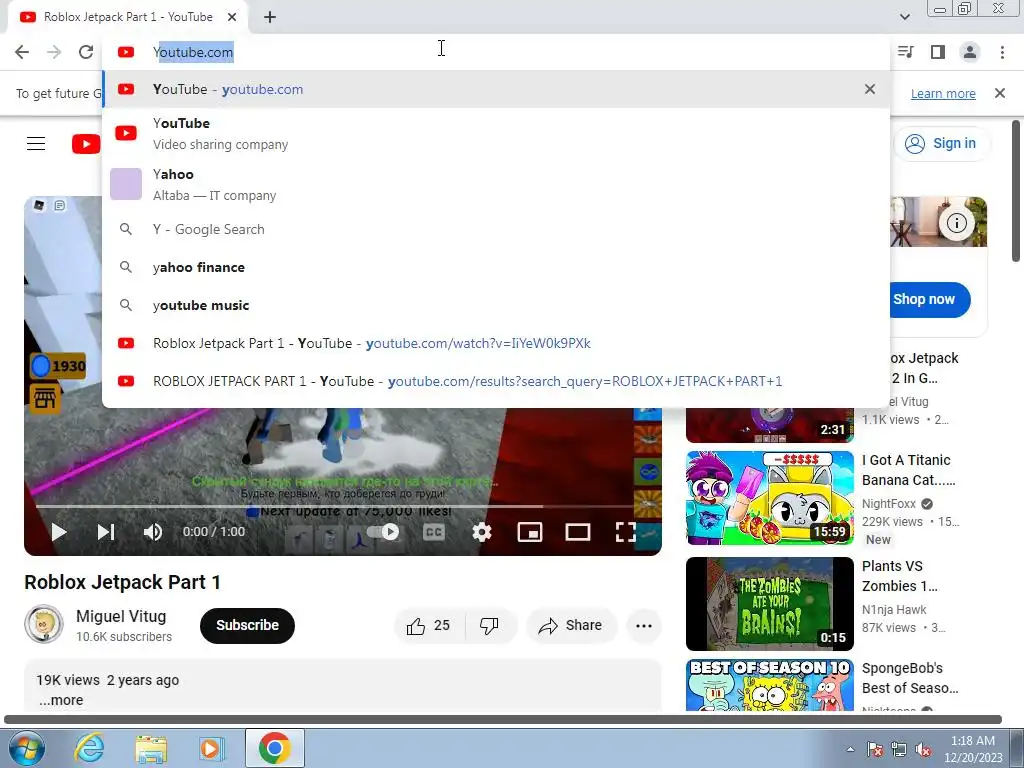Open video settings gear
The image size is (1024, 768).
(x=482, y=532)
